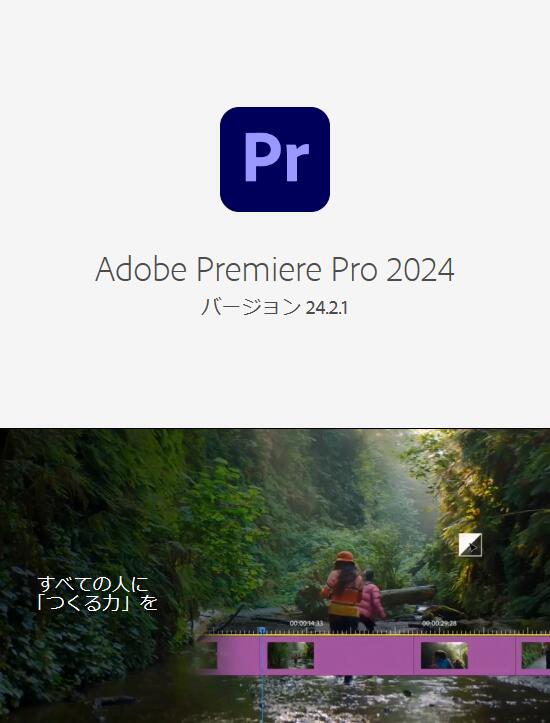Click the 00:00:29:28 timecode label
The width and height of the screenshot is (550, 723).
439,623
